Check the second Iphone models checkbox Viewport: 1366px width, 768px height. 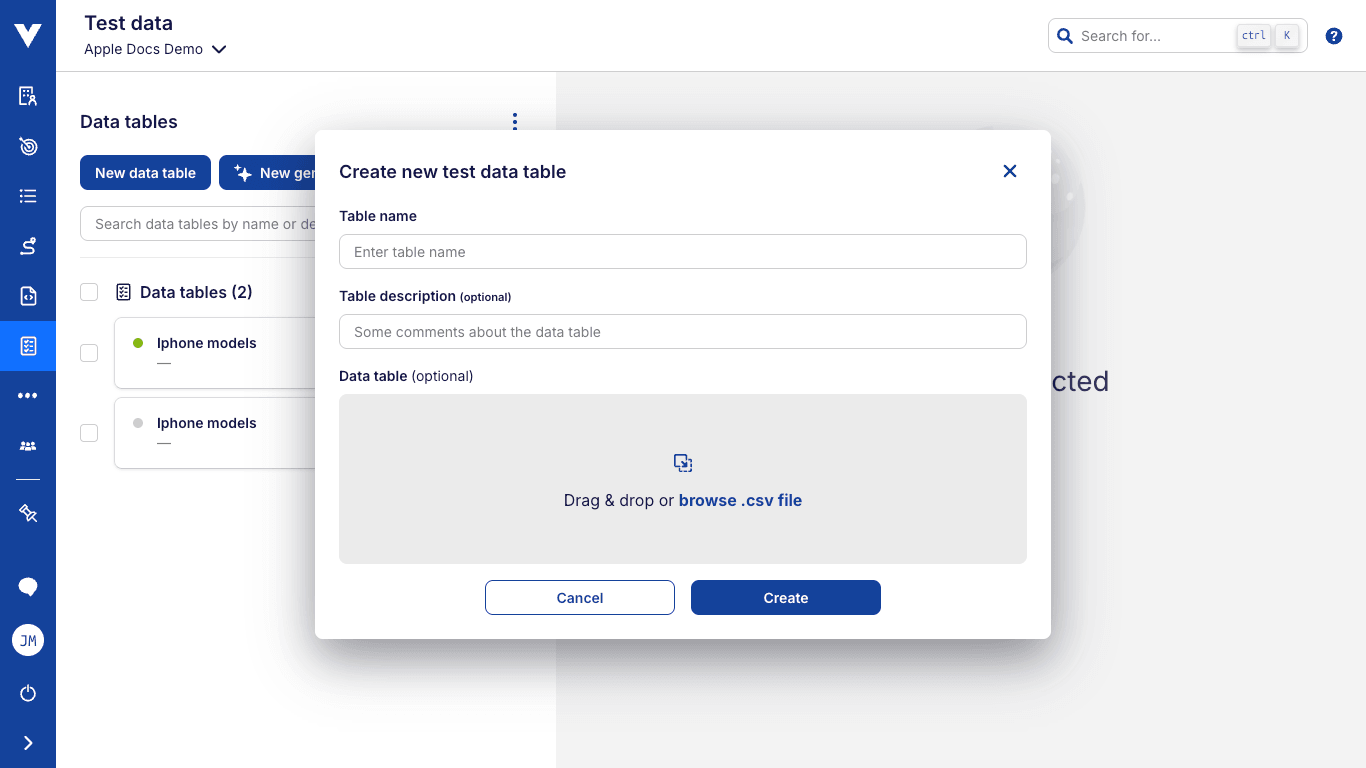(x=89, y=433)
